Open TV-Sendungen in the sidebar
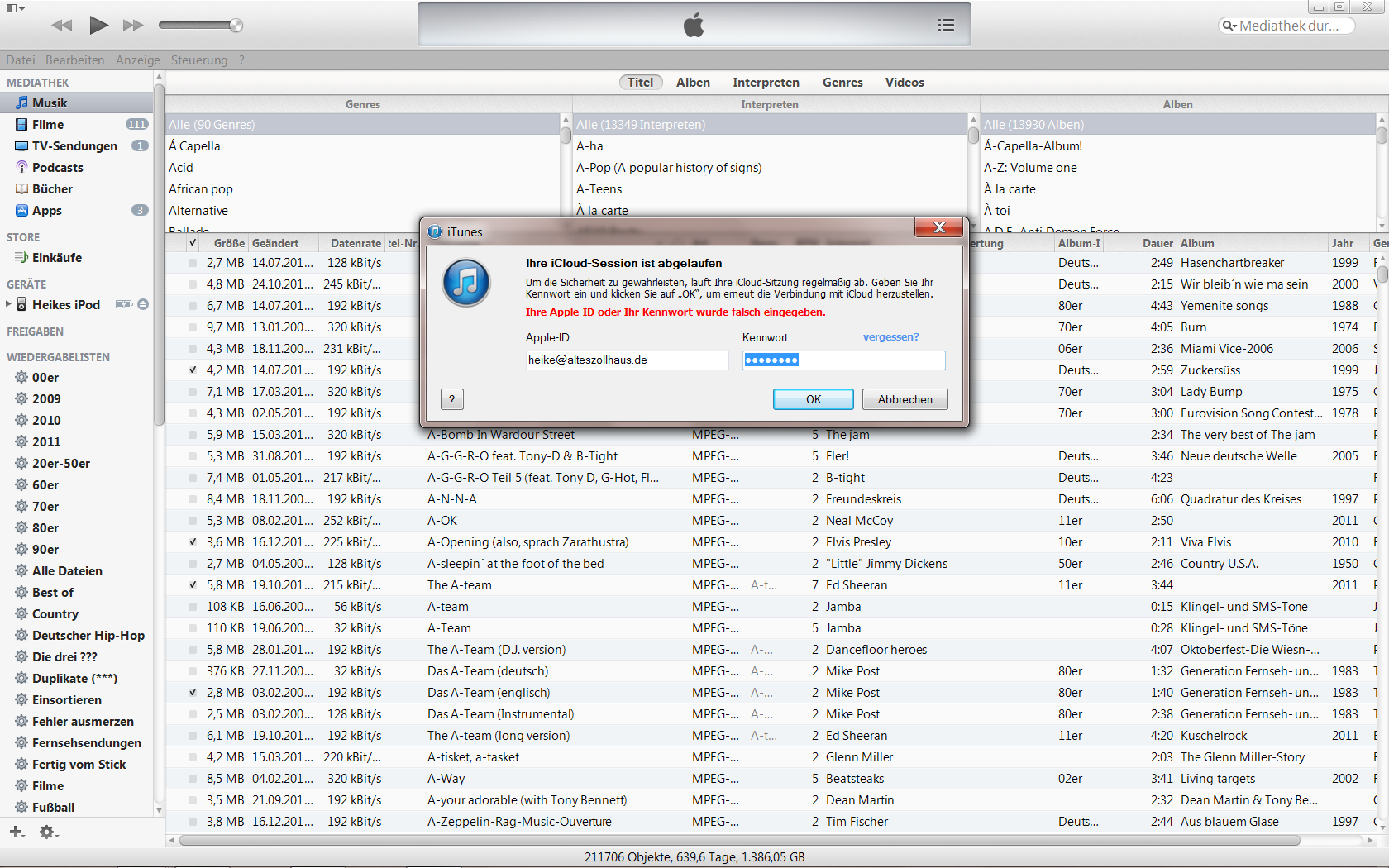1389x868 pixels. coord(77,146)
